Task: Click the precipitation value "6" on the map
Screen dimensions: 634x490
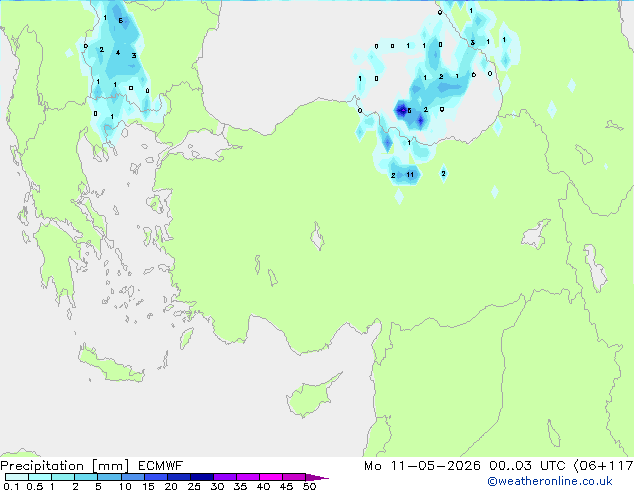Action: 120,21
